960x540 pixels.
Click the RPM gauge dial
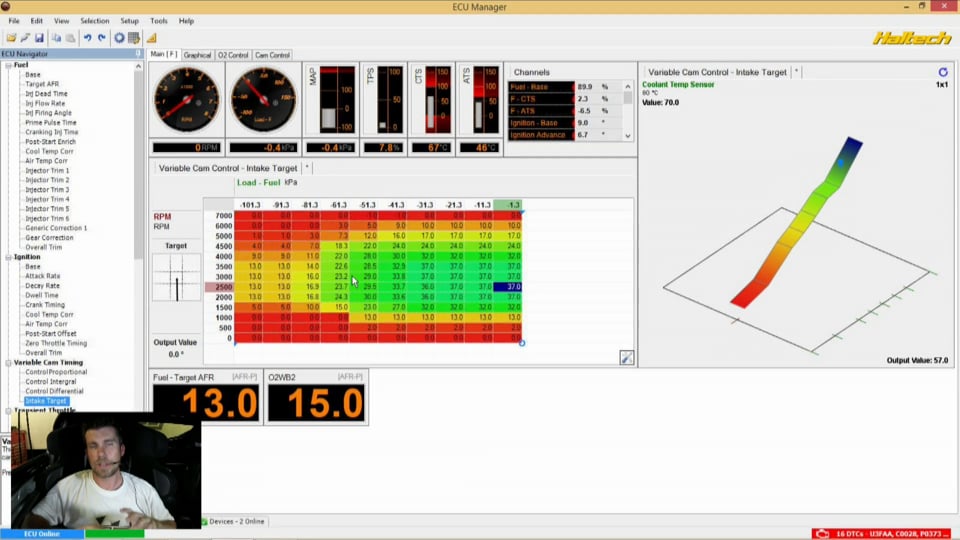click(187, 100)
